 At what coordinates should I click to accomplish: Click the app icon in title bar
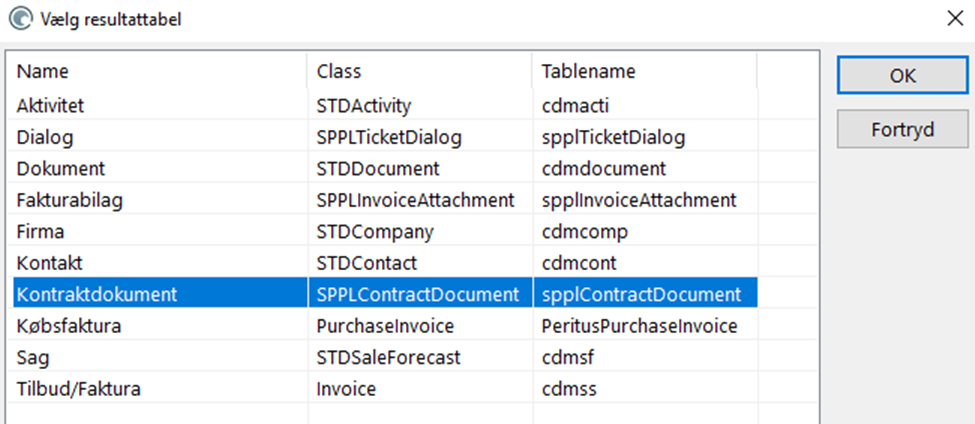click(21, 19)
